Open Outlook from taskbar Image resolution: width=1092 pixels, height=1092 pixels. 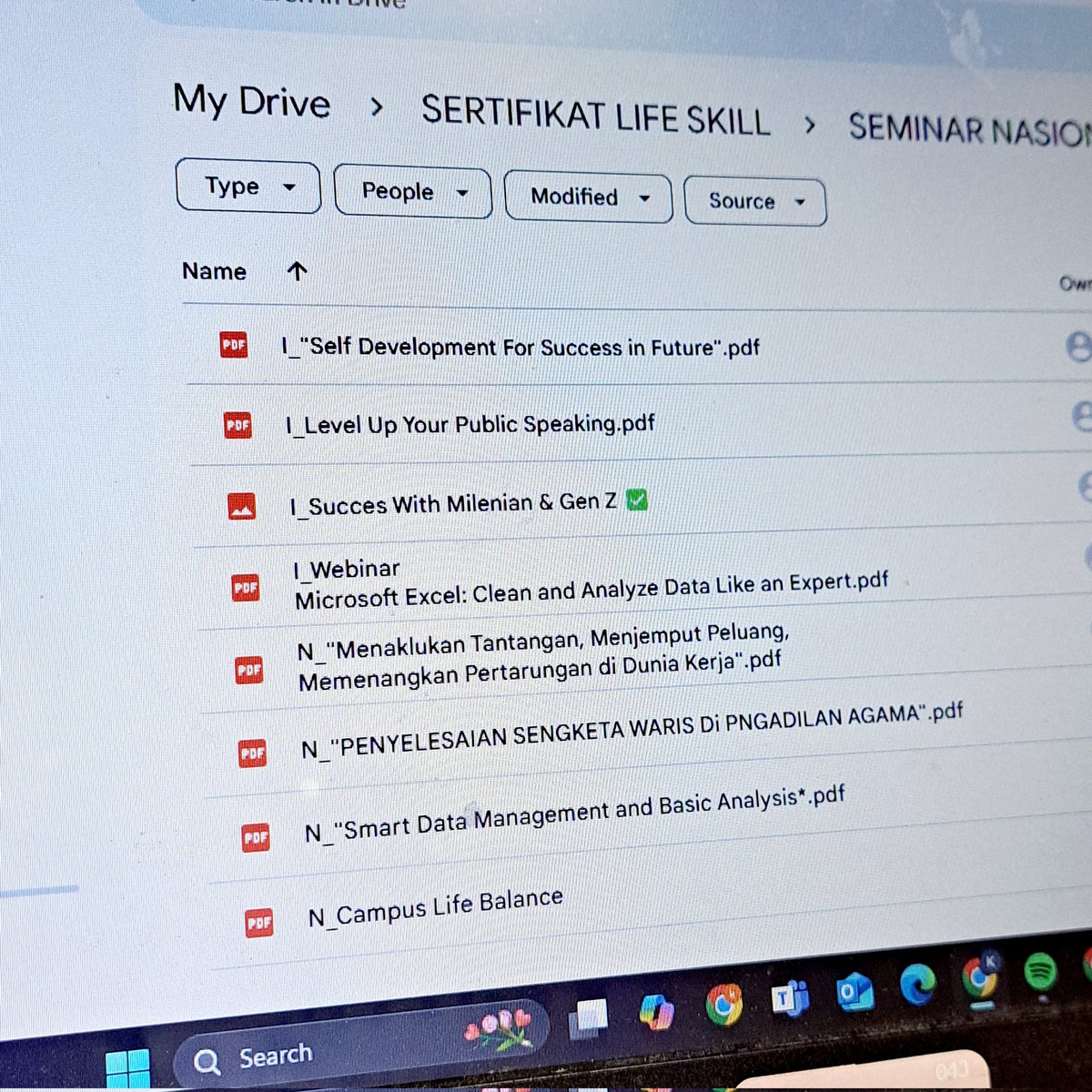pyautogui.click(x=854, y=993)
